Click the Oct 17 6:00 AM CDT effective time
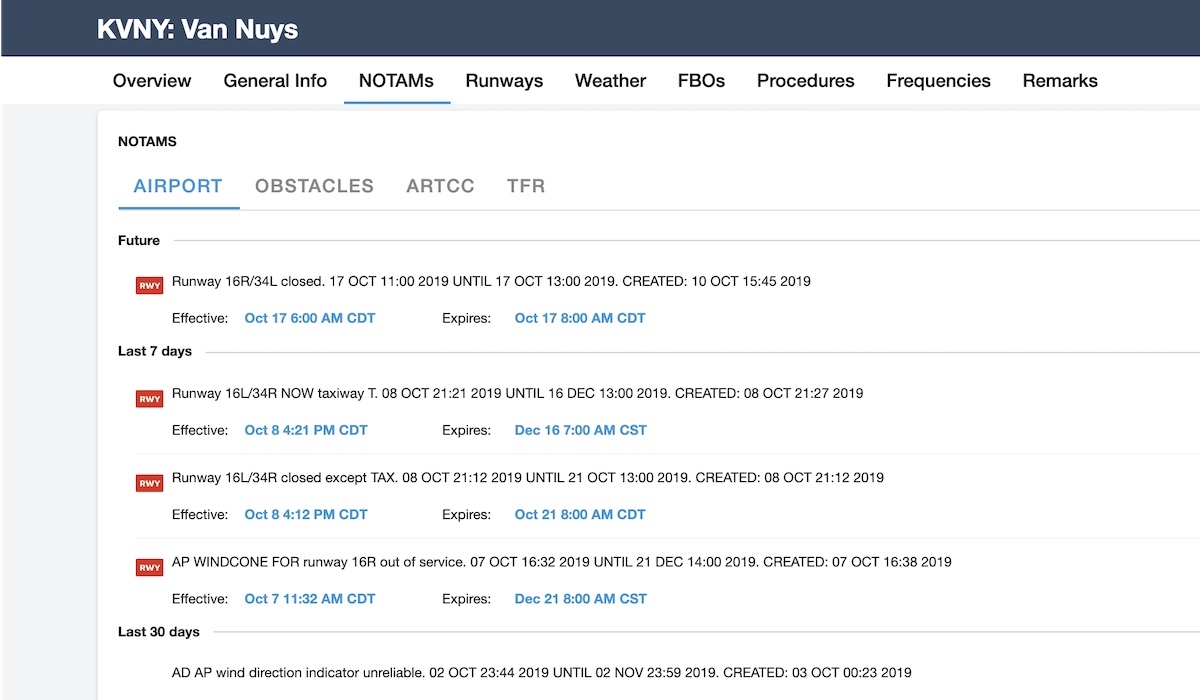1200x700 pixels. click(310, 318)
